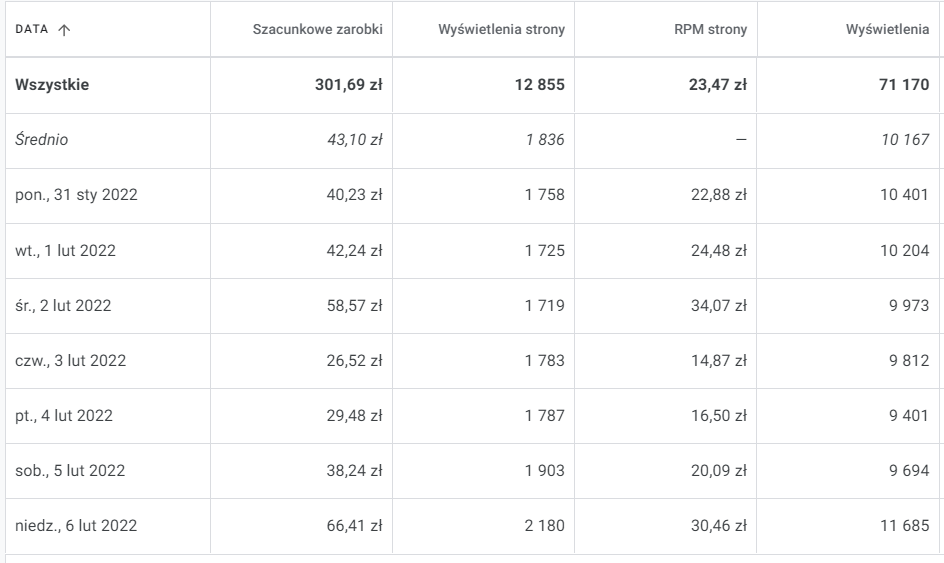Click the last column header Wyświetlenia
Viewport: 944px width, 563px height.
887,29
